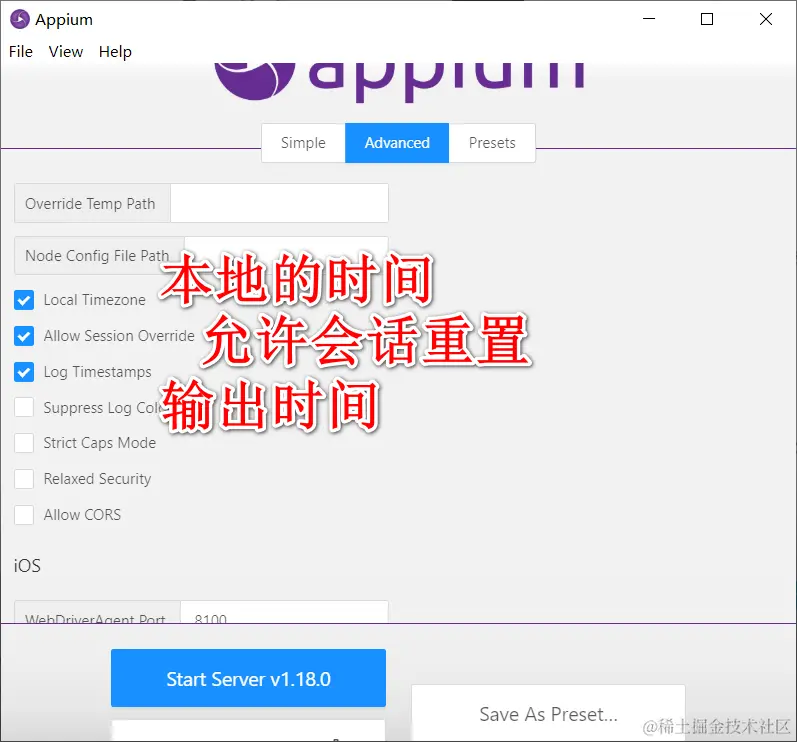Click the WebDriverAgent Port field showing 8100
The width and height of the screenshot is (797, 742).
point(284,612)
